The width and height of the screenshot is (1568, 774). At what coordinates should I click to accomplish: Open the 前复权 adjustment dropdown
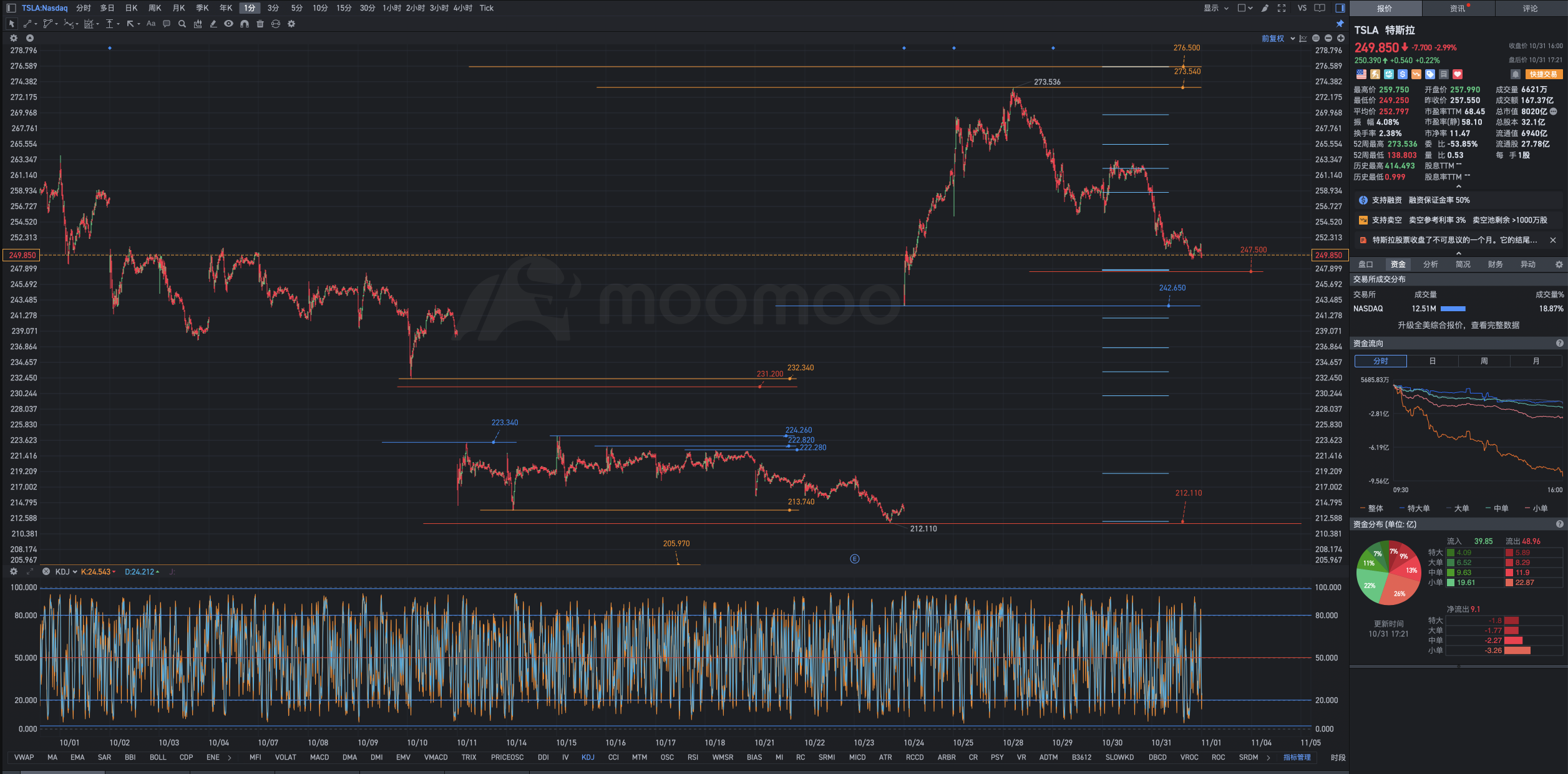click(x=1278, y=39)
